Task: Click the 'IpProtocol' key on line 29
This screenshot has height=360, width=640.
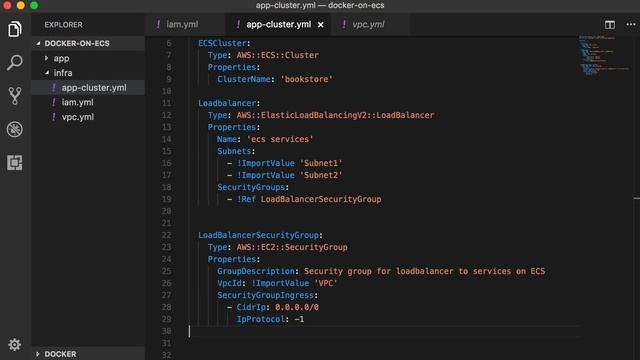Action: (261, 319)
